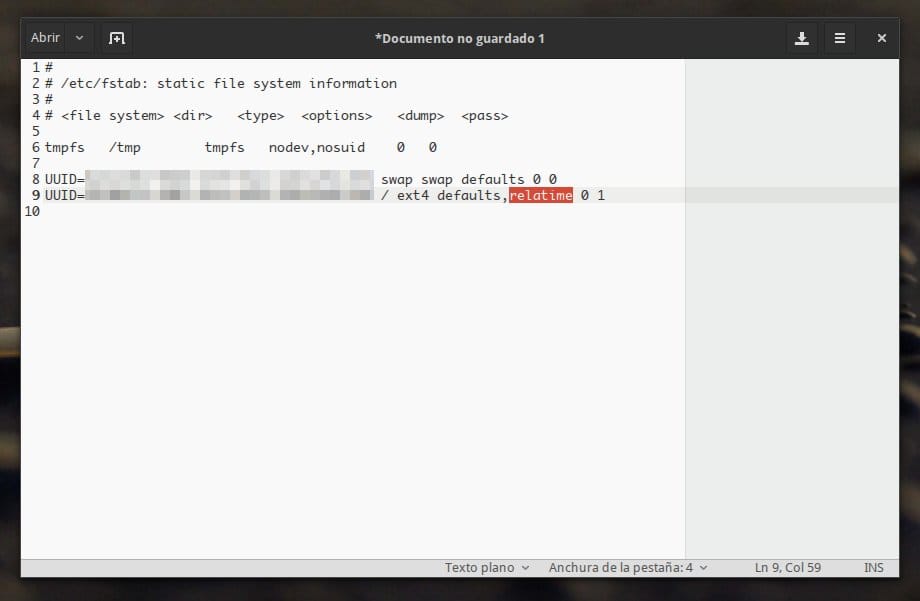
Task: Click the <dir> header in line 4
Action: (192, 116)
